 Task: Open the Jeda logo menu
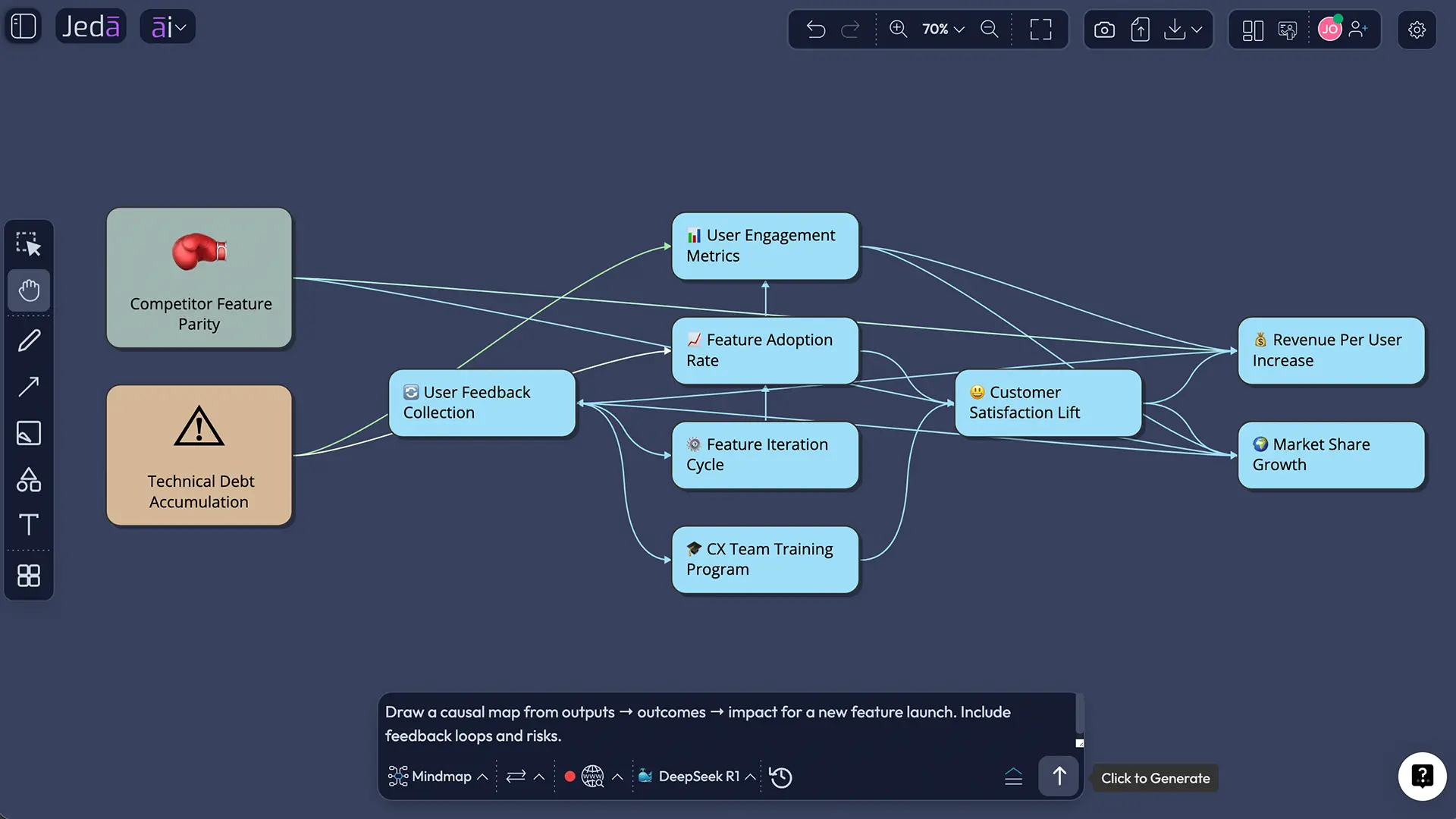click(90, 27)
